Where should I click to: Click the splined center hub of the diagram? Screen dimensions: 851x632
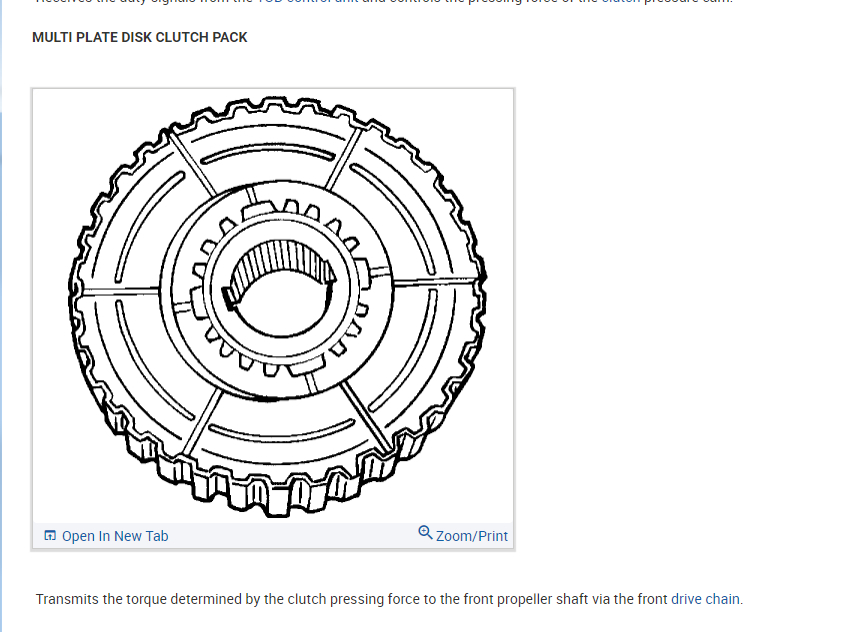point(281,288)
